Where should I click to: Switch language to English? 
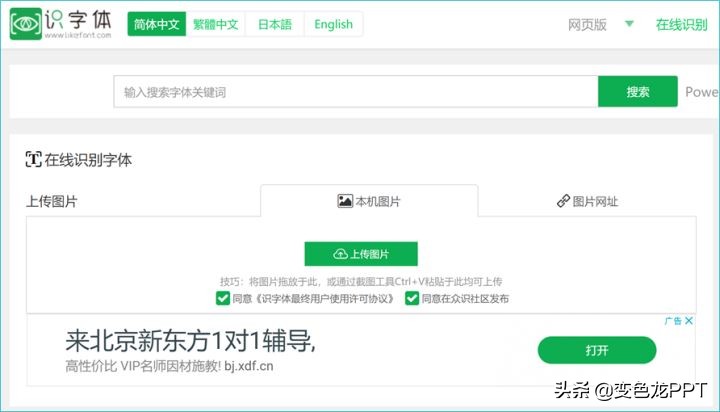[x=333, y=24]
